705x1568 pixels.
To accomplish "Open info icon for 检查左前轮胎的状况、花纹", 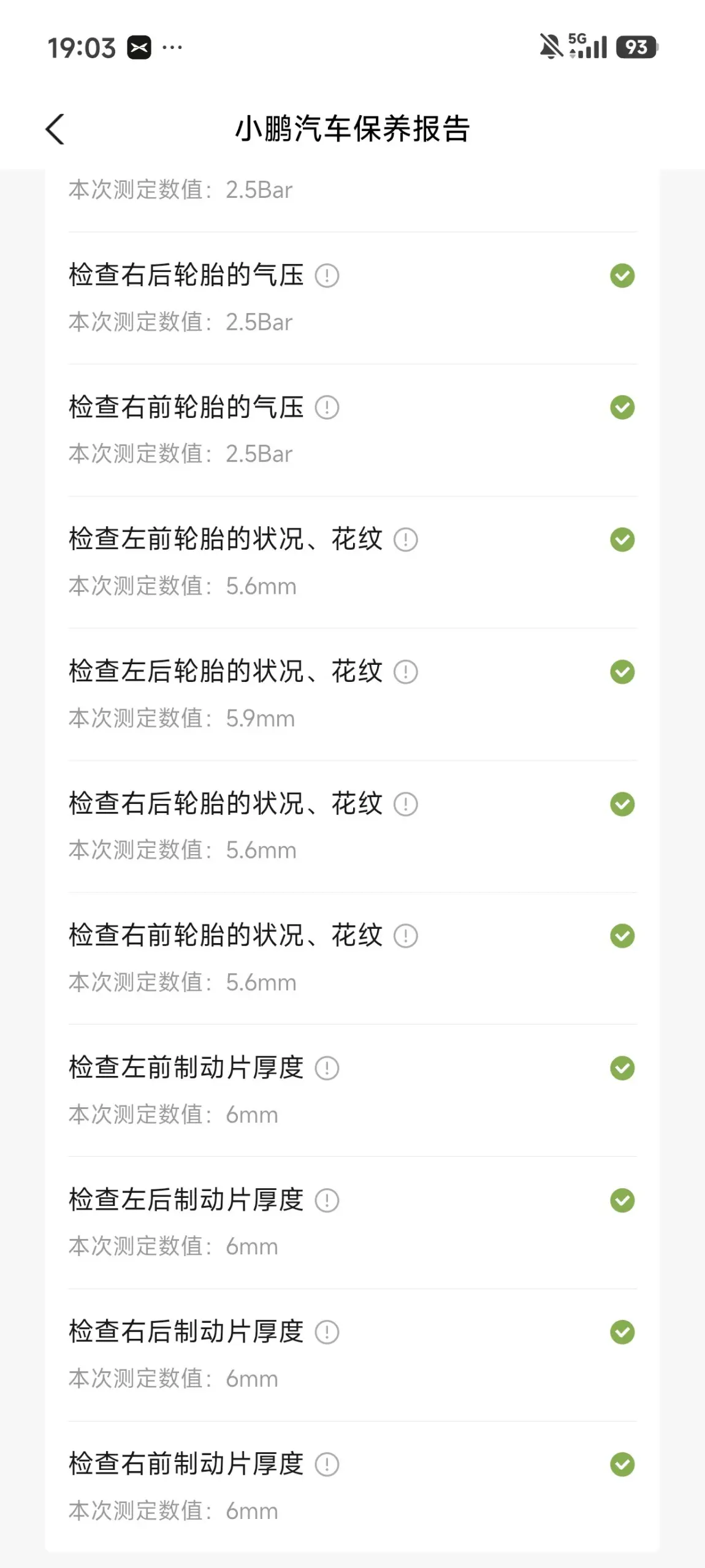I will [x=405, y=540].
